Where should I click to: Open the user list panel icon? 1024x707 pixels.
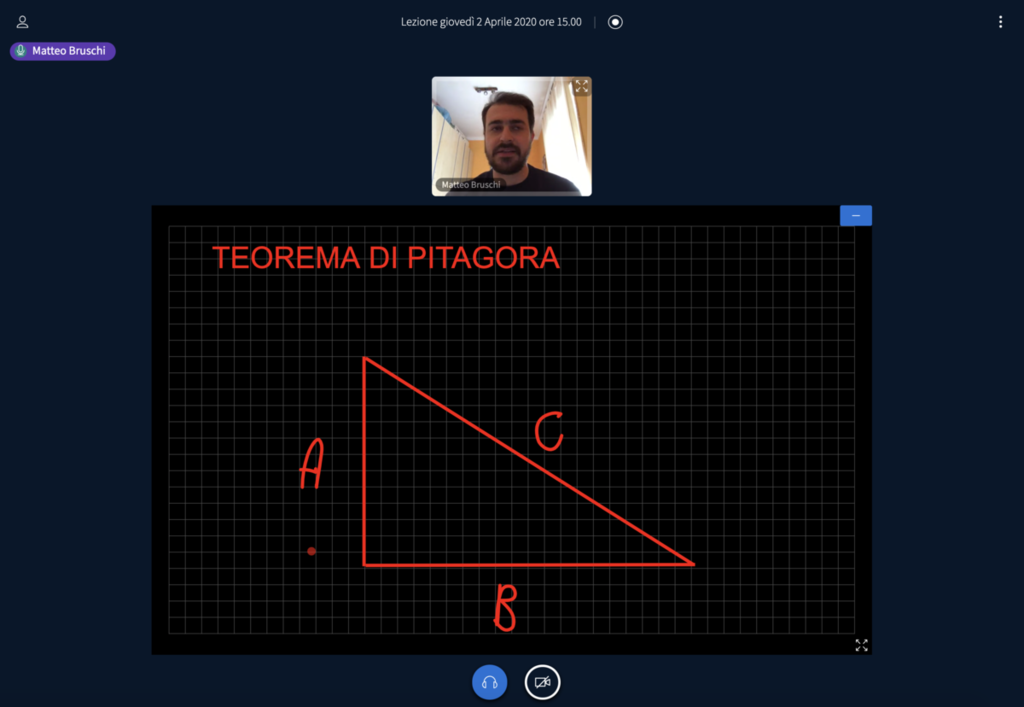[22, 22]
